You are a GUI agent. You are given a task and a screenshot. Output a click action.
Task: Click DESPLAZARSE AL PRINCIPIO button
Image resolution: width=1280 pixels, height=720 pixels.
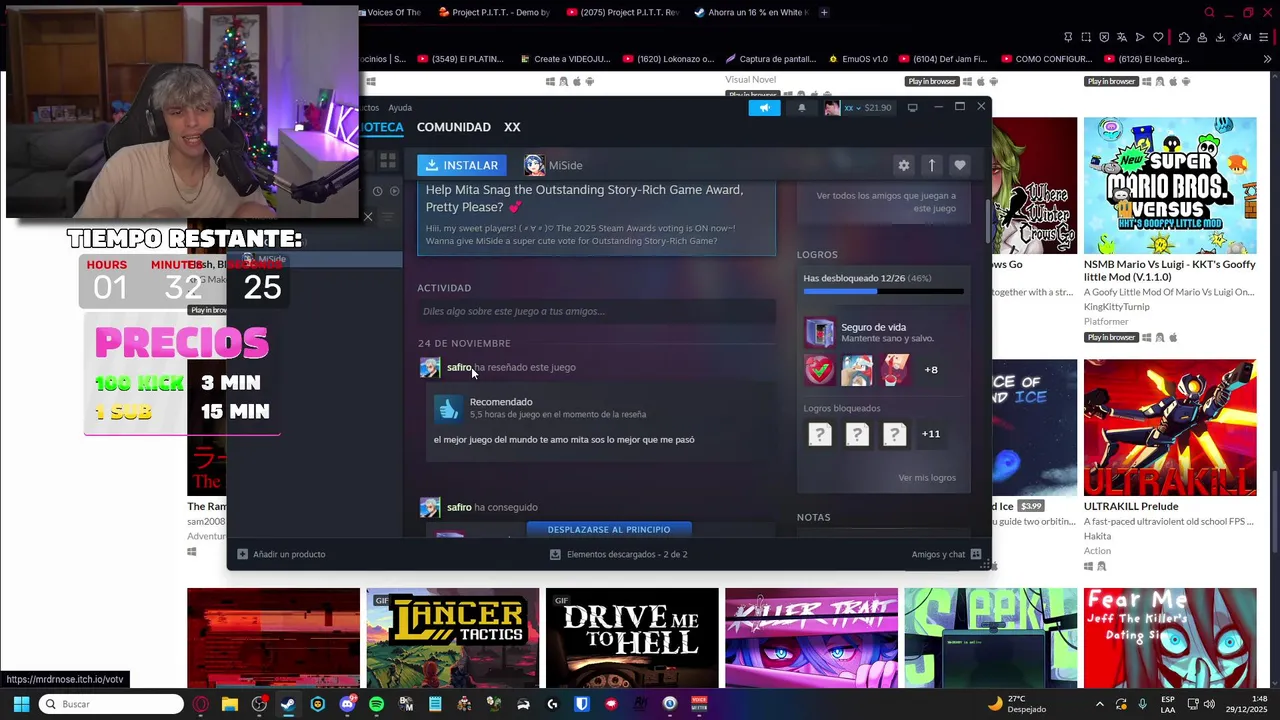point(609,529)
